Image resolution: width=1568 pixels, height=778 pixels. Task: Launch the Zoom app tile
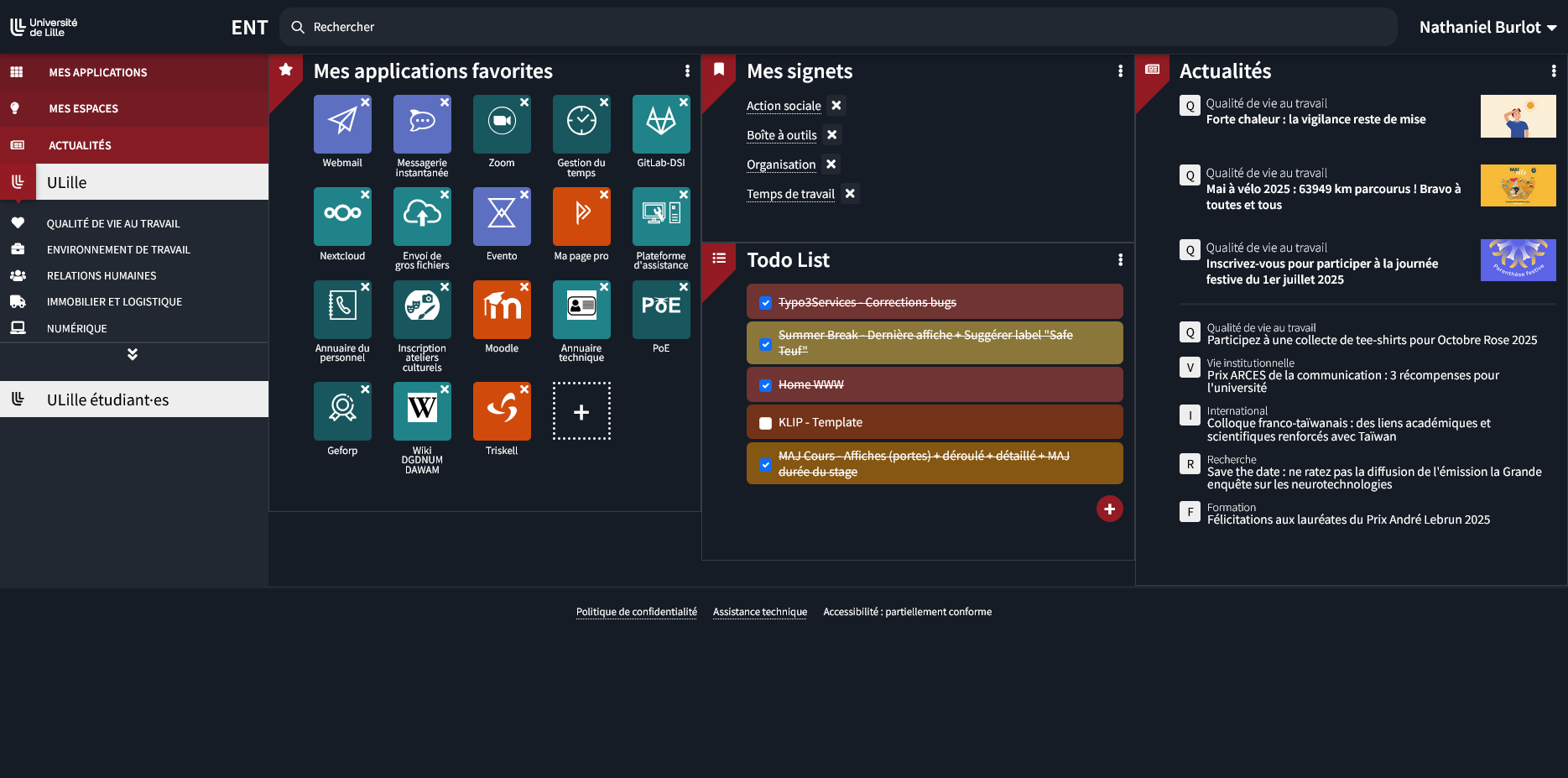502,124
